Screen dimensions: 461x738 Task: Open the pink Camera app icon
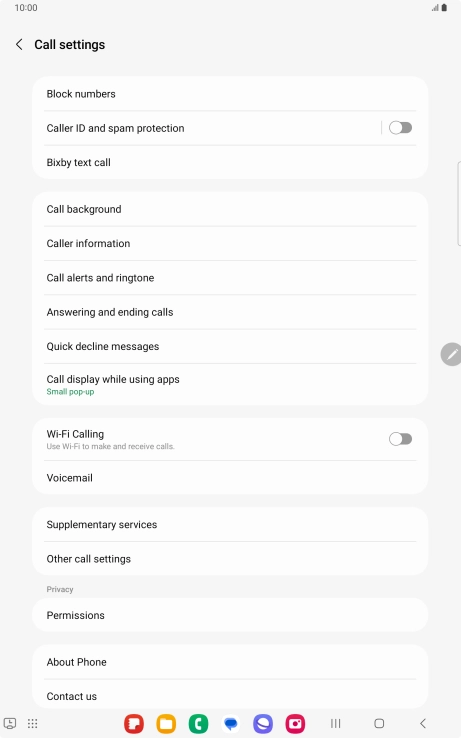[x=295, y=723]
